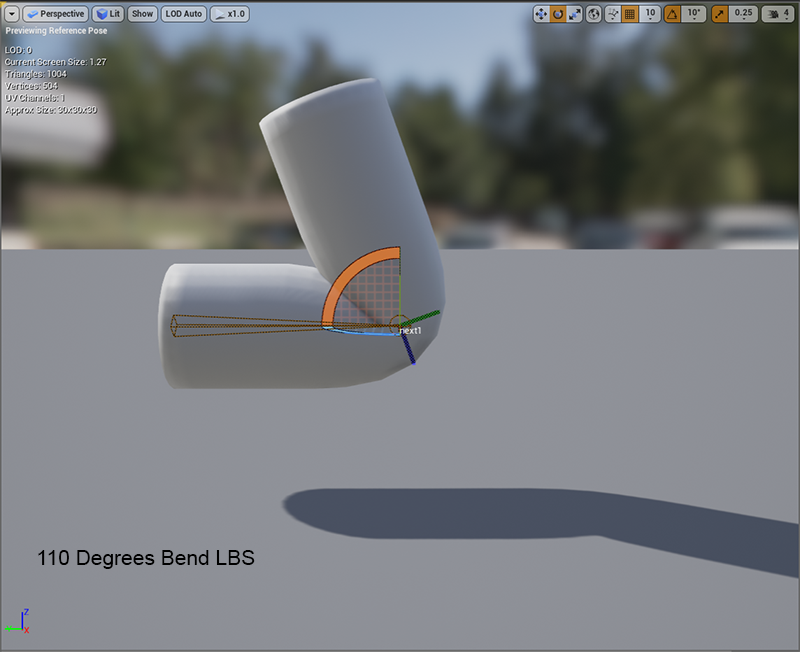Select the Scale transform tool

[x=574, y=14]
